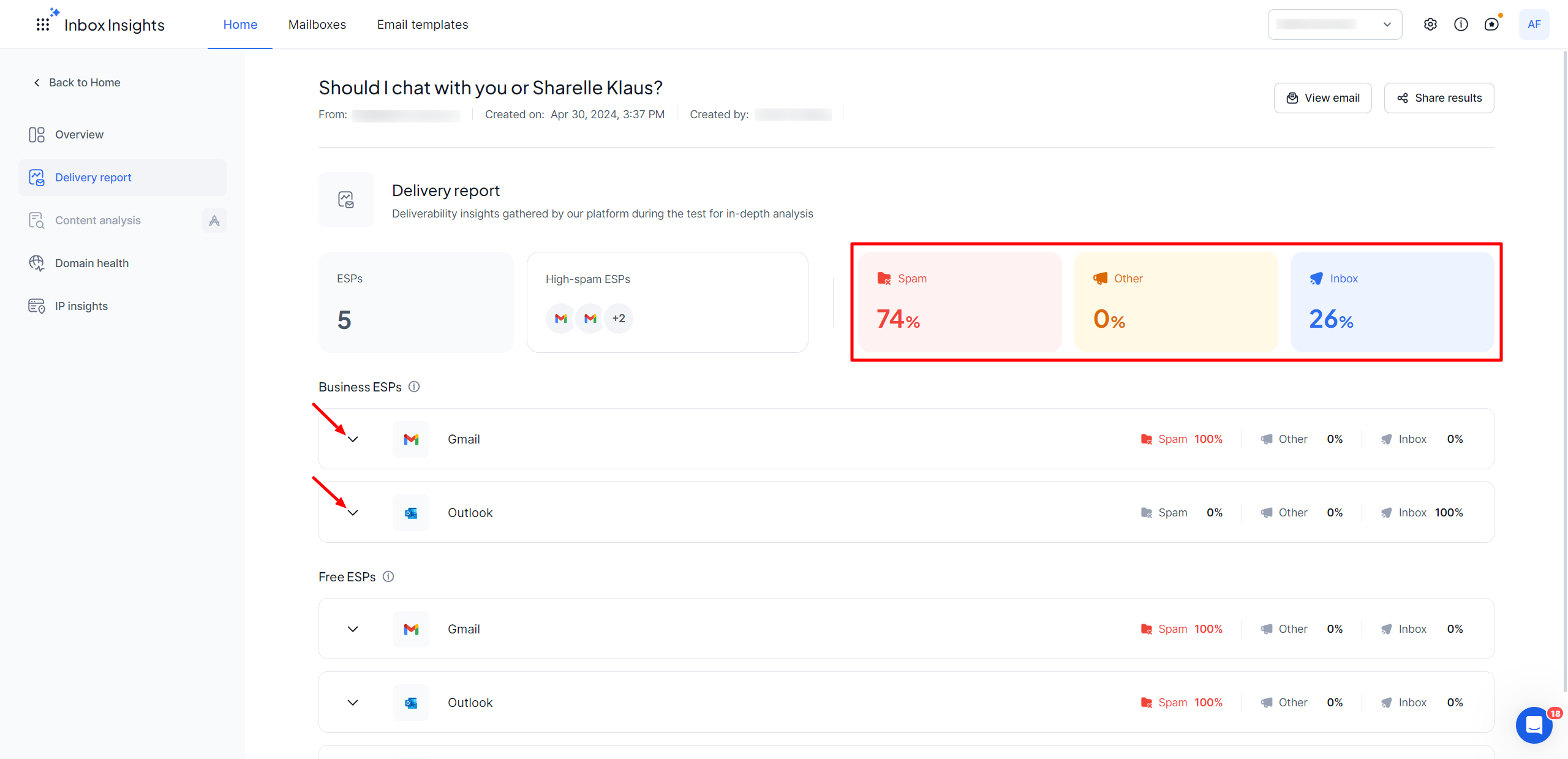Viewport: 1568px width, 759px height.
Task: Open the Email templates tab
Action: pyautogui.click(x=422, y=25)
